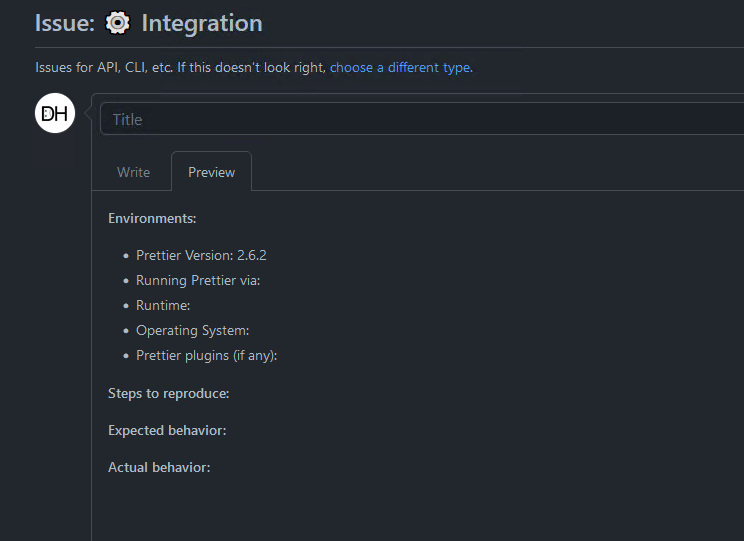Click the Integration gear emoji icon
This screenshot has height=541, width=744.
[x=118, y=23]
